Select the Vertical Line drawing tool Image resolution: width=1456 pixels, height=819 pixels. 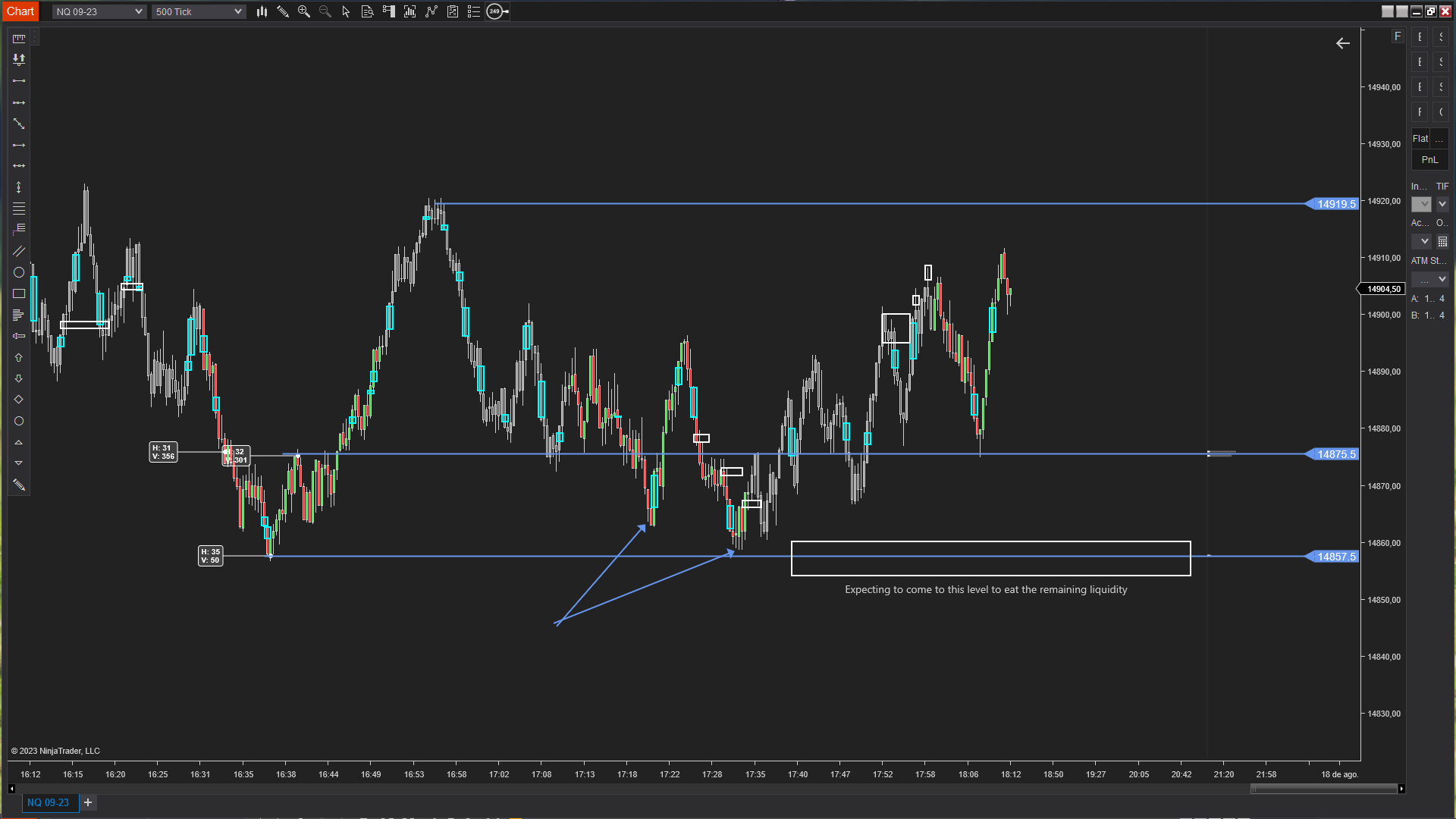point(19,187)
